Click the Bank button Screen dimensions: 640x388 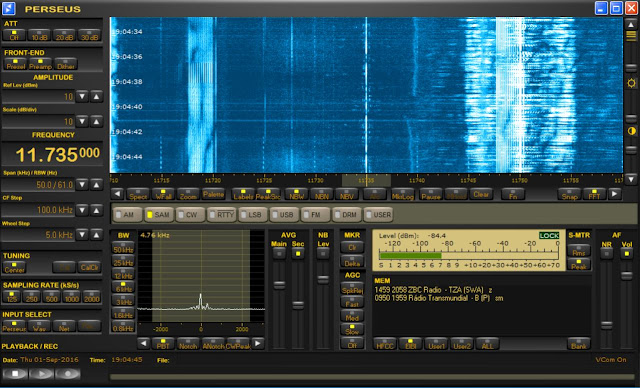[x=578, y=344]
